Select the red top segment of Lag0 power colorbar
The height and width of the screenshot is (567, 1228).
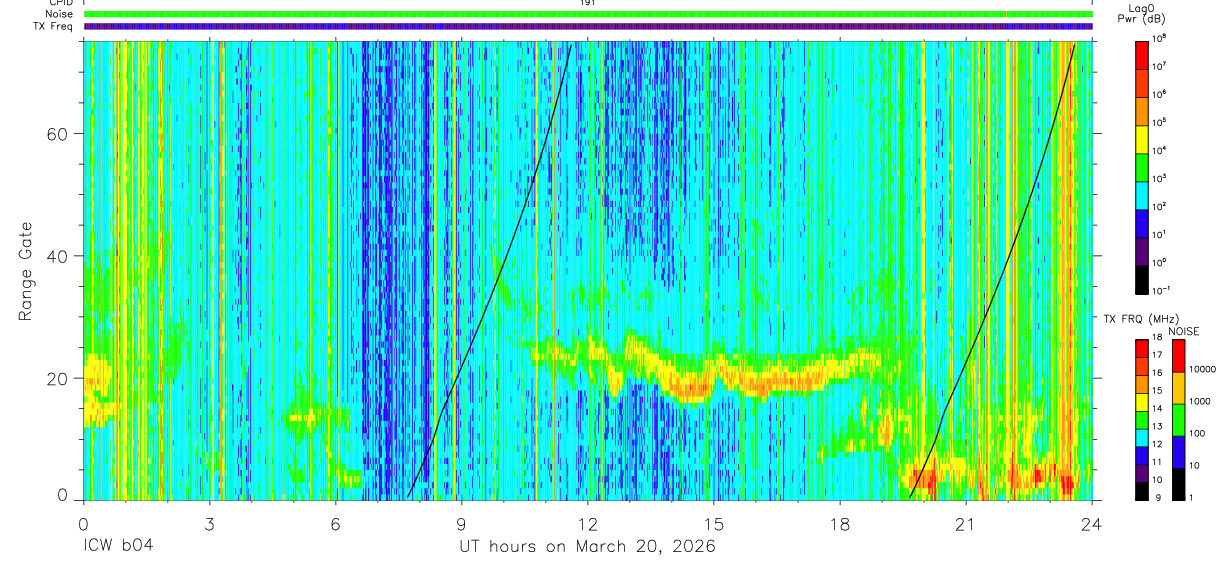pyautogui.click(x=1142, y=55)
